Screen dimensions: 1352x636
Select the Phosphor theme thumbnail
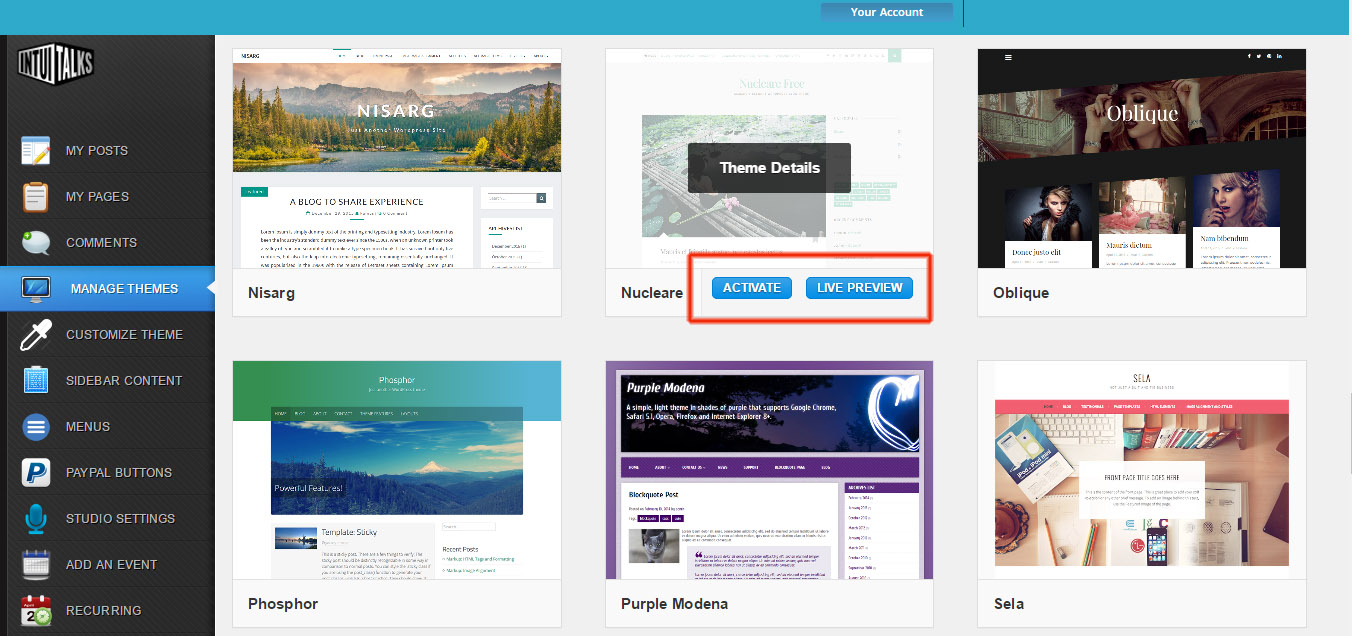tap(397, 470)
